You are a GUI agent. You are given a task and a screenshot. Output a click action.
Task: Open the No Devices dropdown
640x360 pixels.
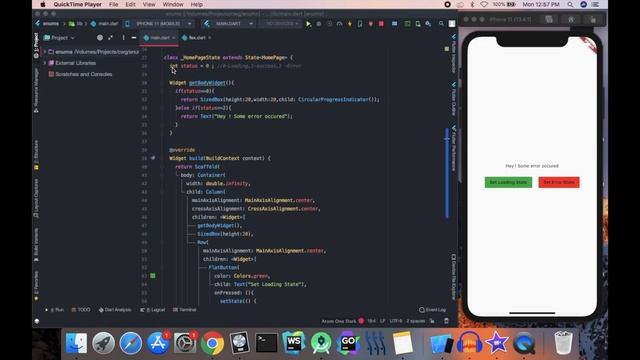[281, 24]
